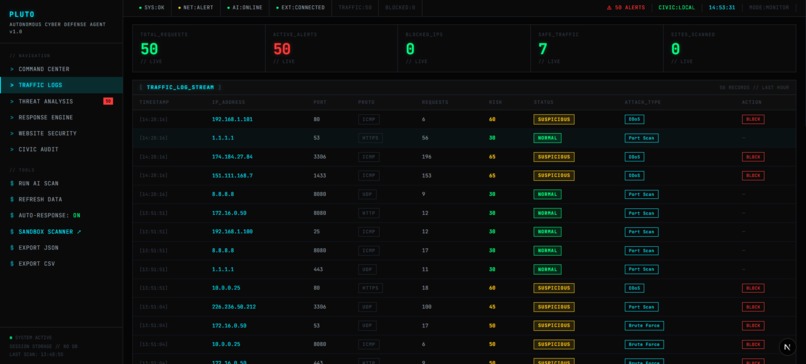Click SUSPICIOUS badge in 192.168.1.101 row
Image resolution: width=806 pixels, height=364 pixels.
[554, 119]
